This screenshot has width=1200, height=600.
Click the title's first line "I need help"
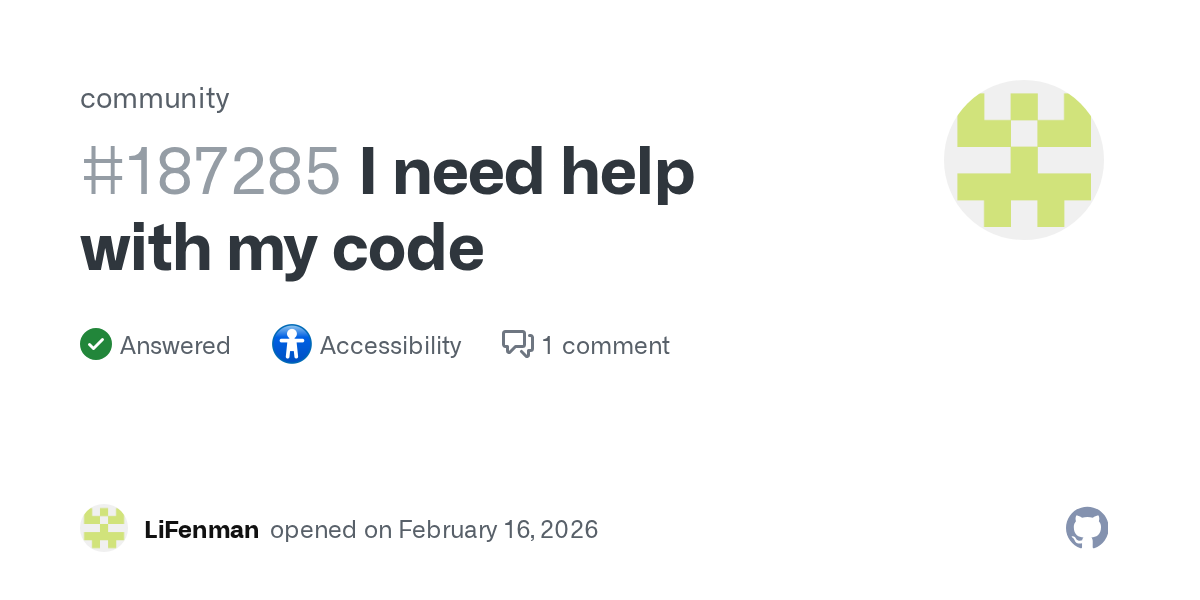tap(526, 171)
